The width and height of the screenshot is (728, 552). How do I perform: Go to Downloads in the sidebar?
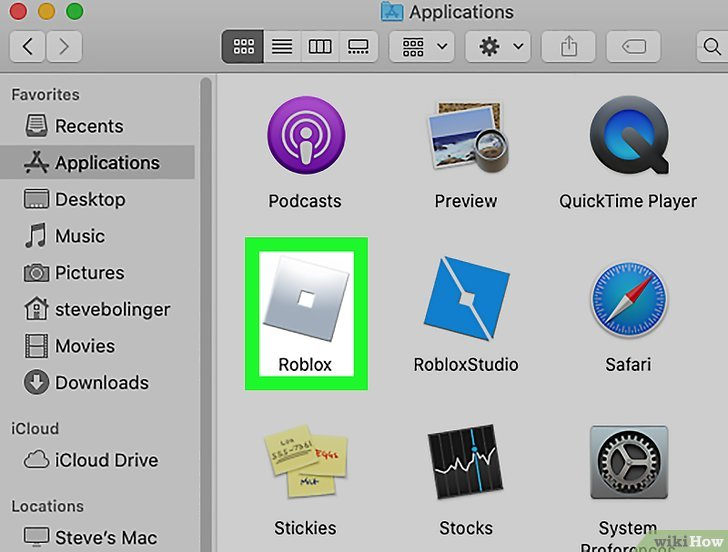click(x=101, y=382)
